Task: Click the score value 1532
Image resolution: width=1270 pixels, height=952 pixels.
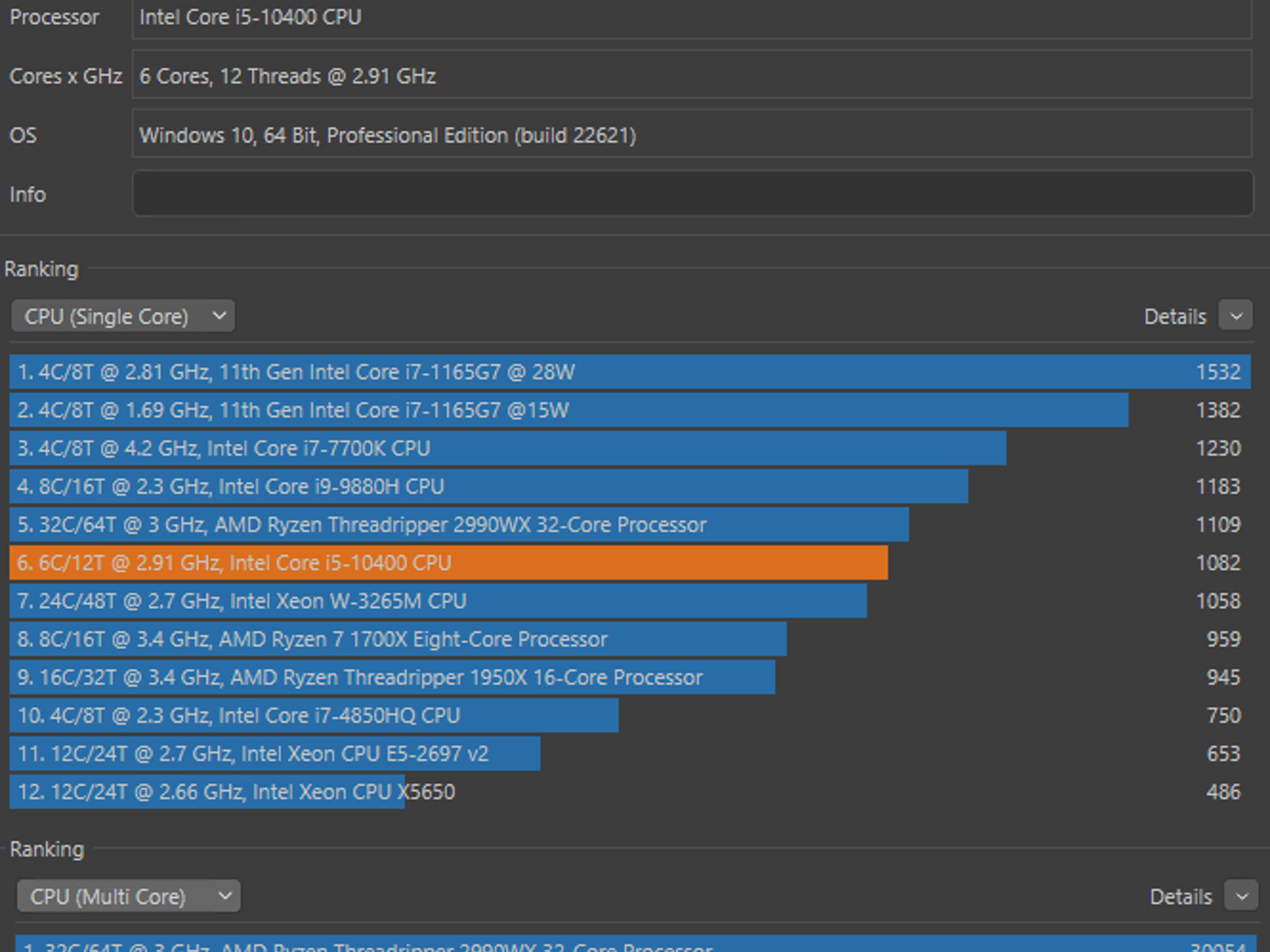Action: click(1218, 372)
